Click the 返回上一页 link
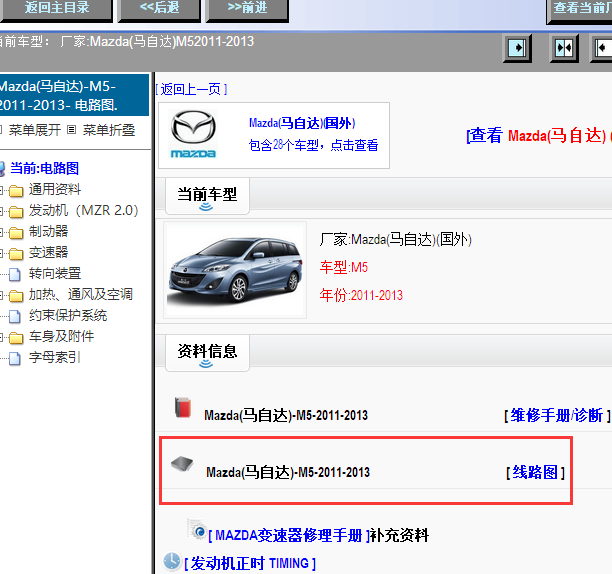The width and height of the screenshot is (612, 574). click(191, 89)
